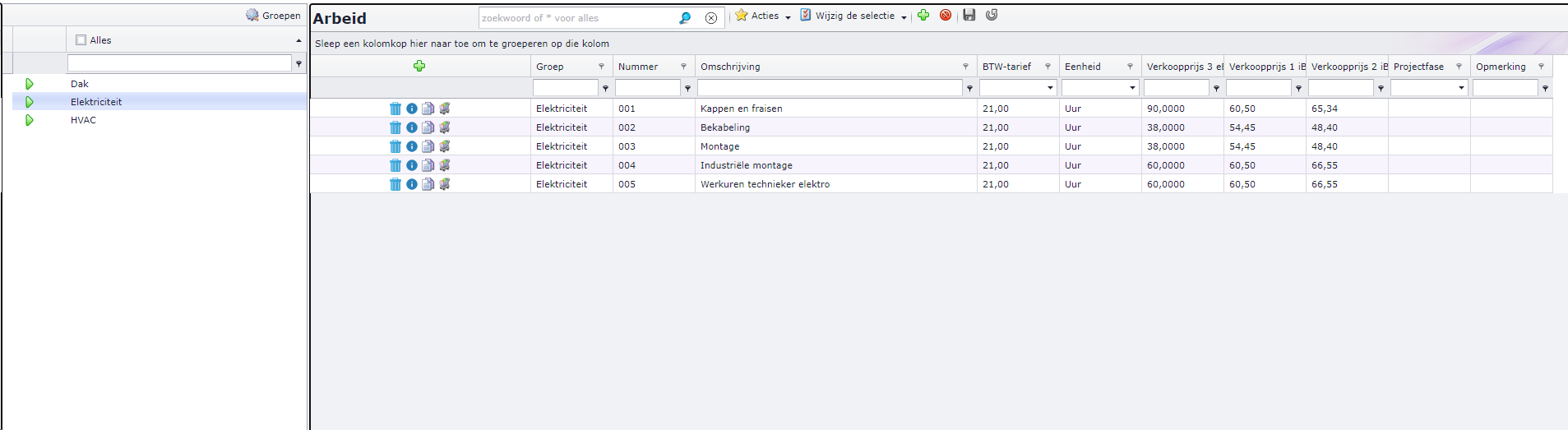Copy the Werkuren technieker elektro row

point(428,184)
